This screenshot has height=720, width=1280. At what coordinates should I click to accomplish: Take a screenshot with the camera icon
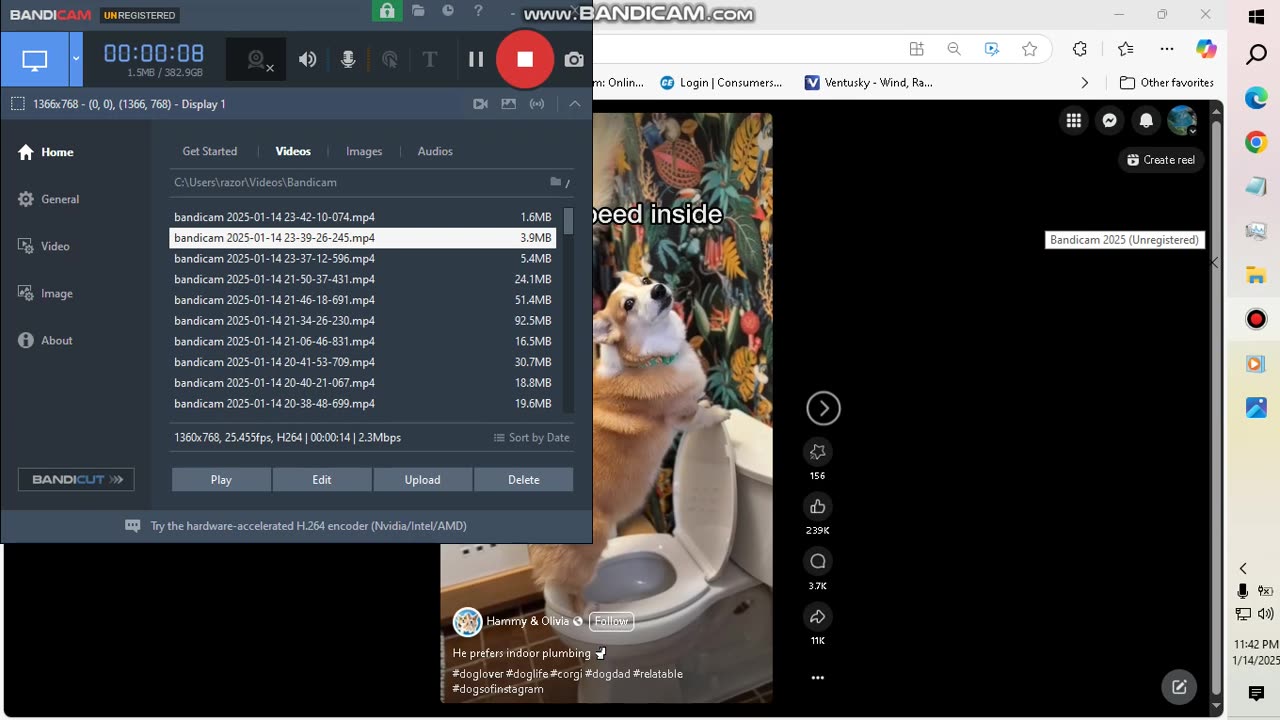click(574, 60)
